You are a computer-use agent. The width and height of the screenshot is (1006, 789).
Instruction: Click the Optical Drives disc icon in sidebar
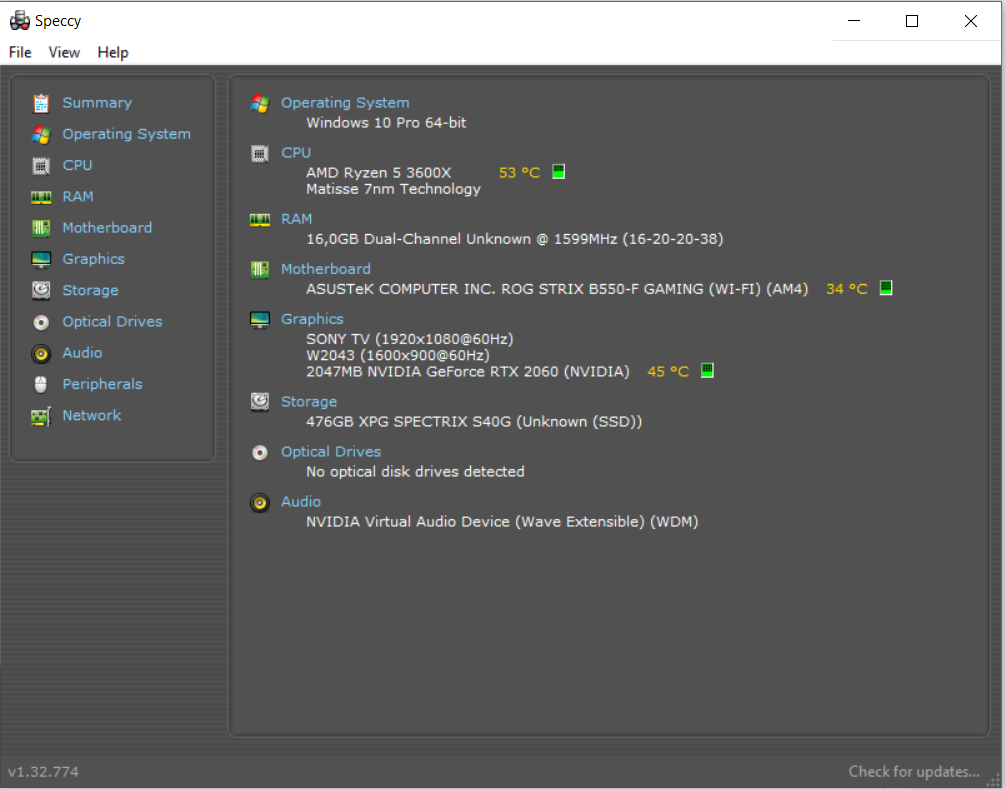[x=41, y=322]
